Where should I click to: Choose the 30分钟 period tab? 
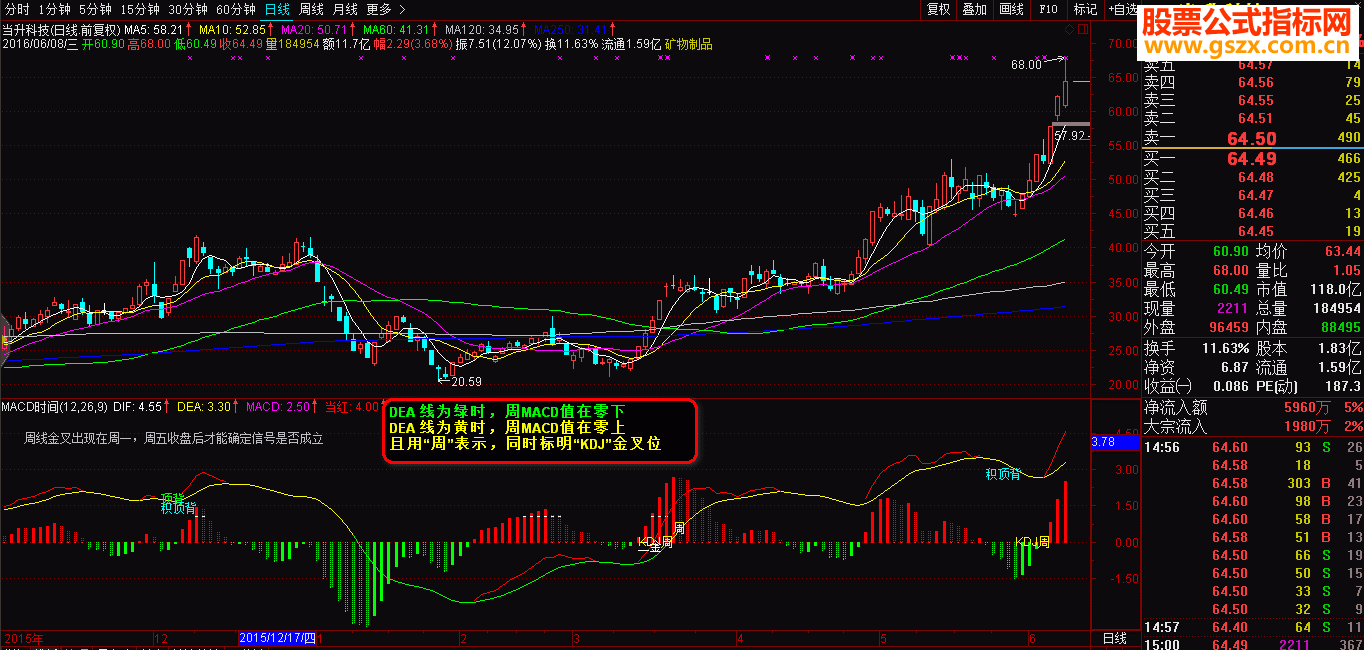(188, 9)
